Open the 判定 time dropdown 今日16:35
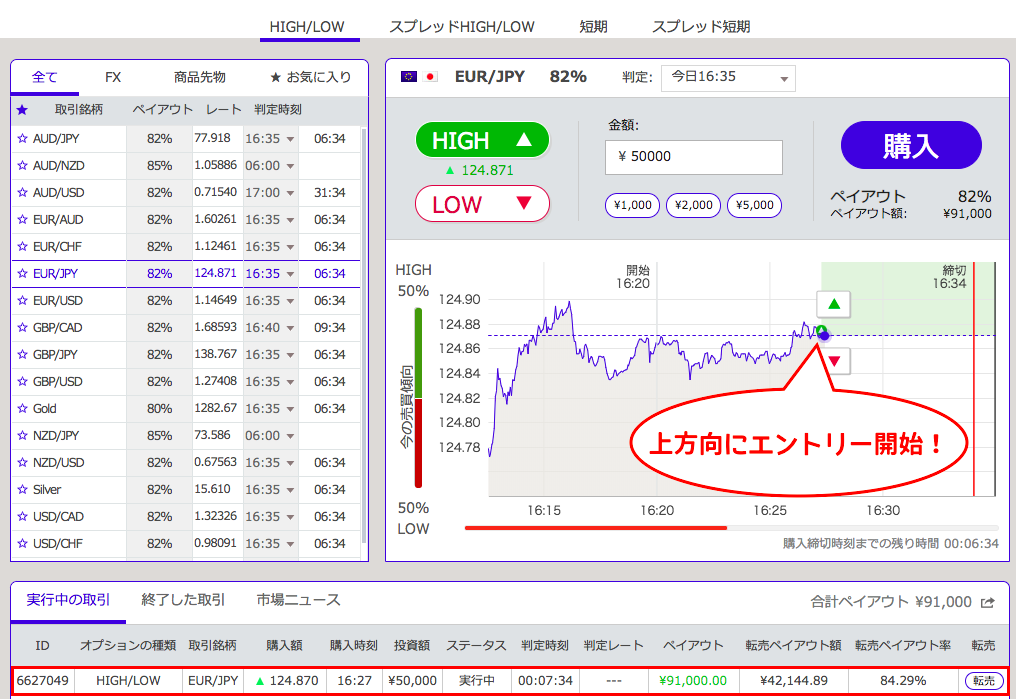Viewport: 1016px width, 699px height. (728, 77)
